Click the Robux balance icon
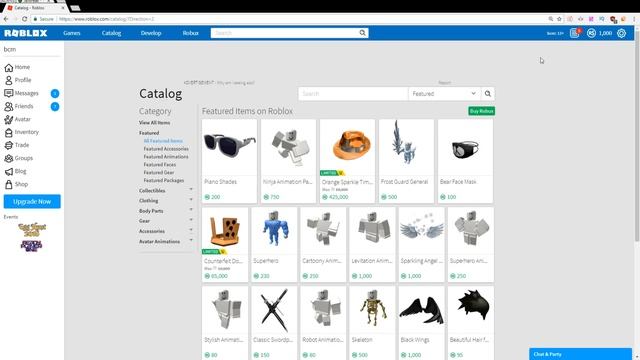This screenshot has width=640, height=360. tap(591, 33)
